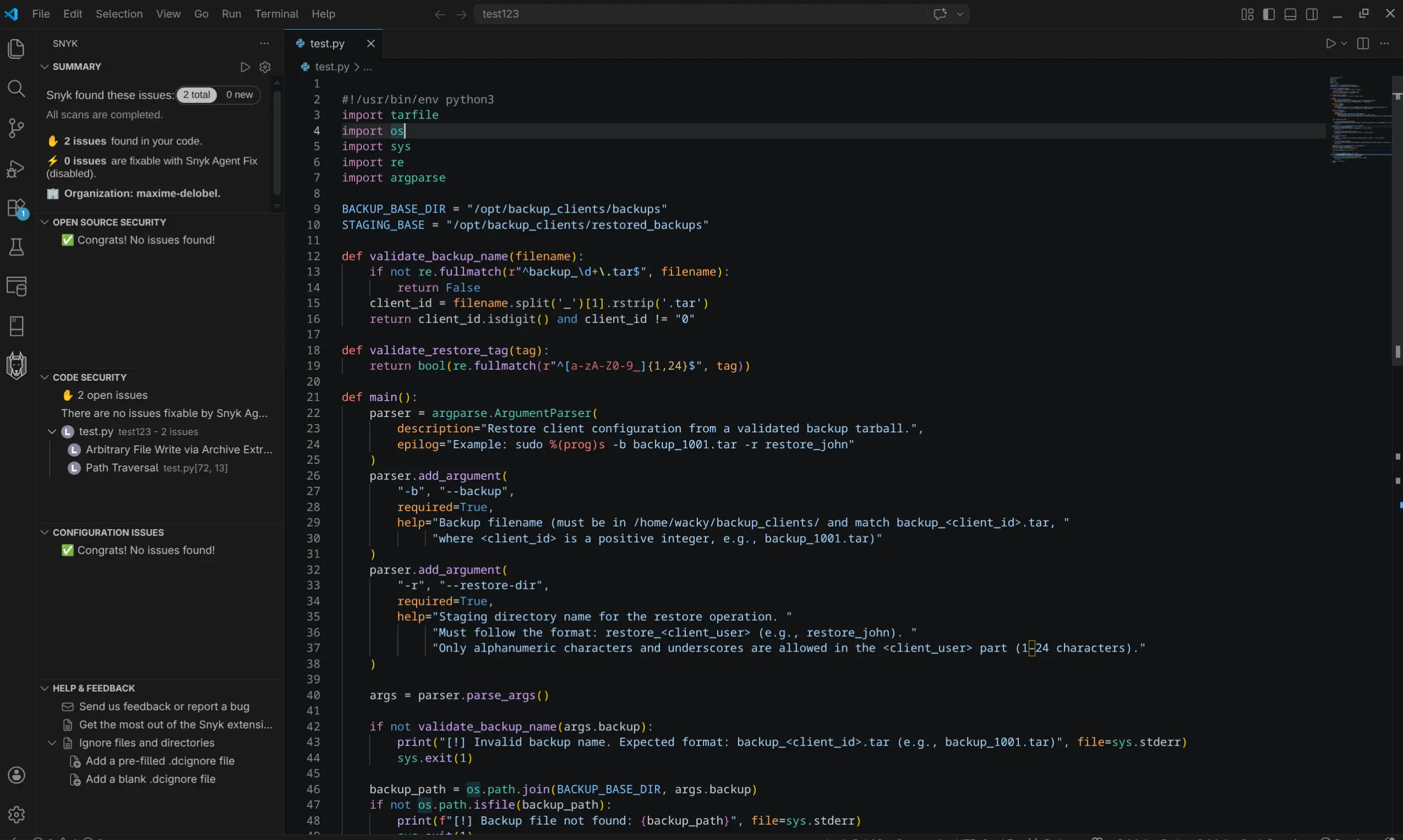The height and width of the screenshot is (840, 1403).
Task: Open the run button dropdown arrow
Action: tap(1344, 43)
